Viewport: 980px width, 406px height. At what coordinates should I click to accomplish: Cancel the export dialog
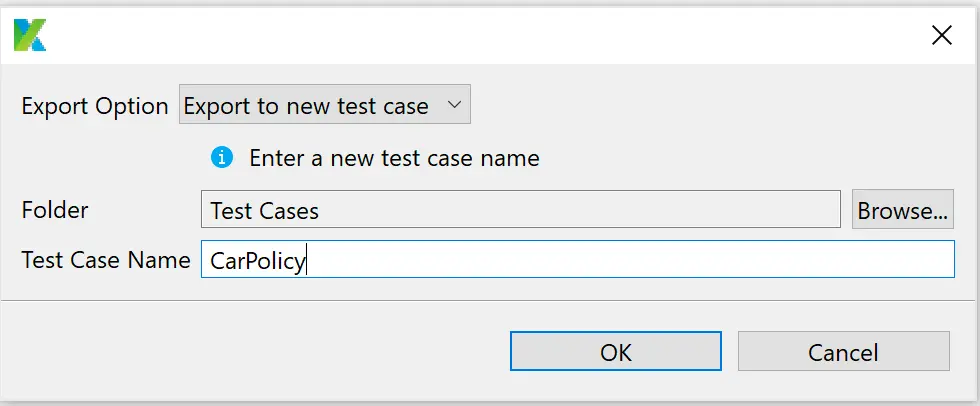[x=843, y=351]
